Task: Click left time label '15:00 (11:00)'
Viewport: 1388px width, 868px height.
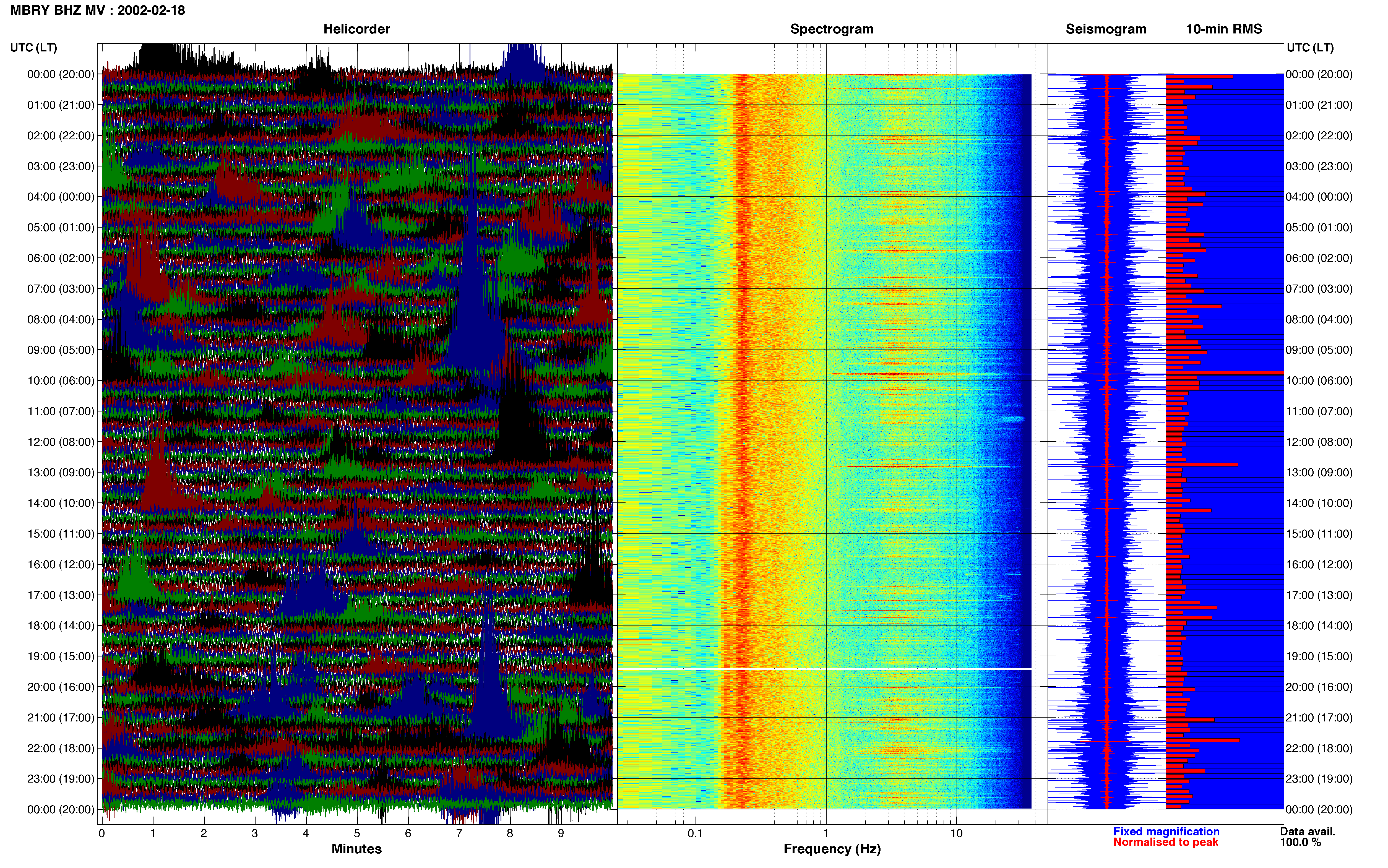Action: coord(61,534)
